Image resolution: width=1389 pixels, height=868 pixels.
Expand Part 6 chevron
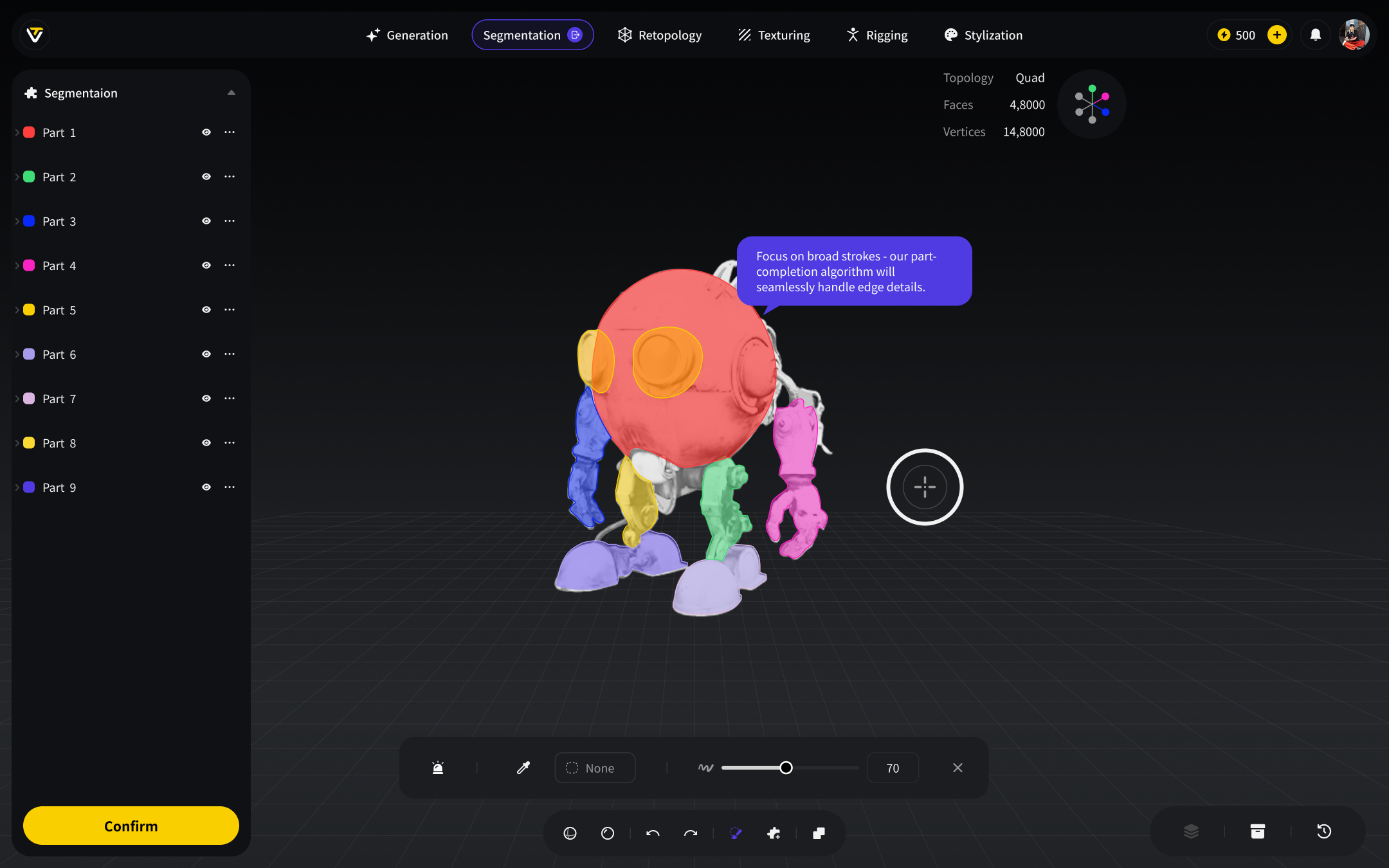pyautogui.click(x=17, y=354)
